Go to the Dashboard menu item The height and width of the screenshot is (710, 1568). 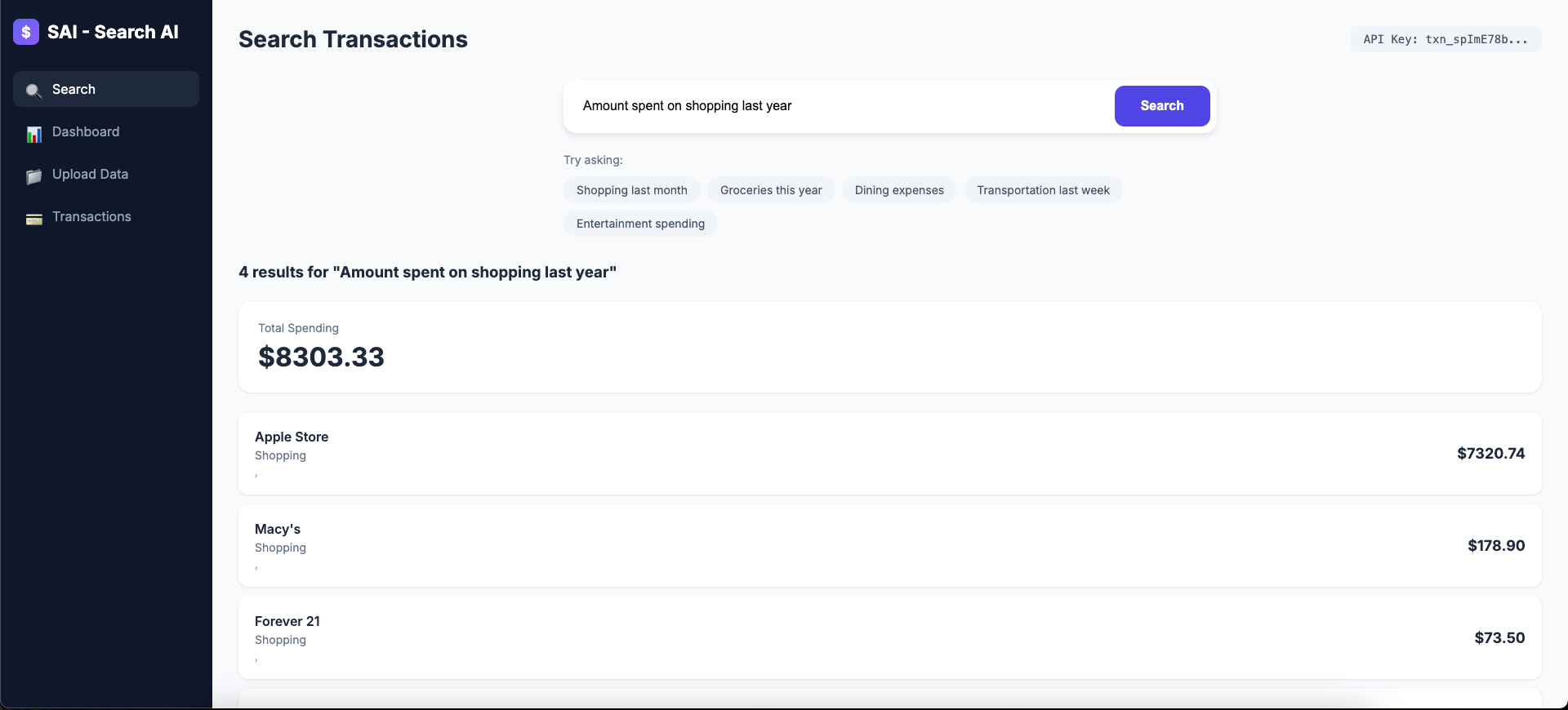click(106, 131)
